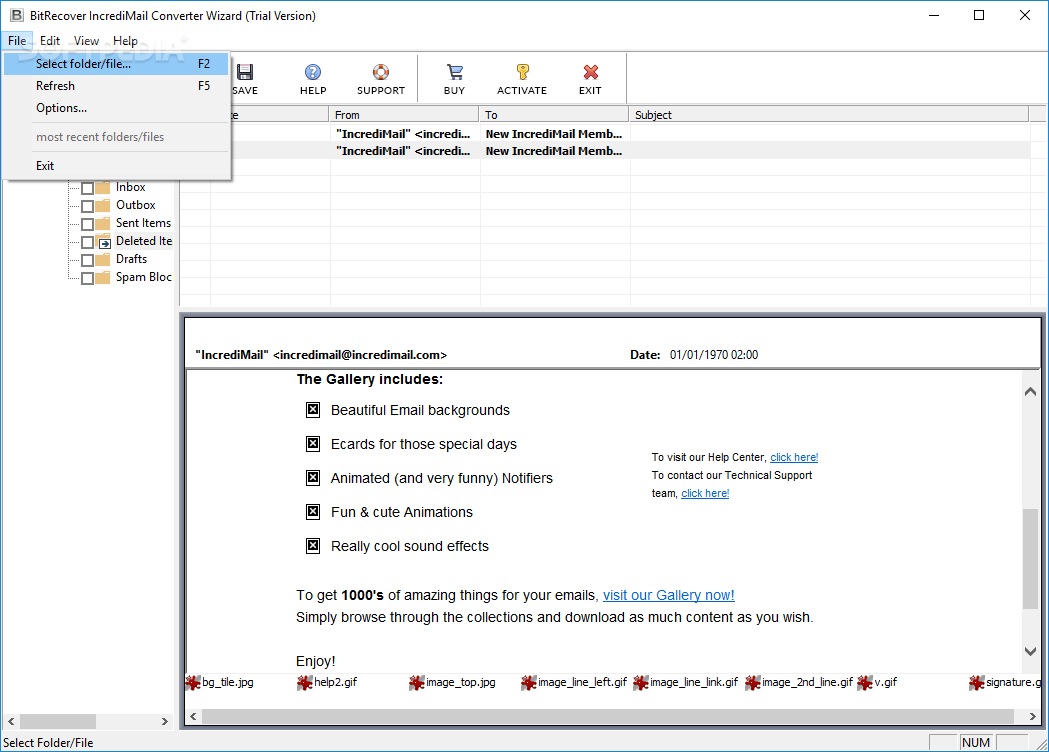The width and height of the screenshot is (1049, 752).
Task: Click the Spam Blocker folder icon
Action: pos(102,278)
